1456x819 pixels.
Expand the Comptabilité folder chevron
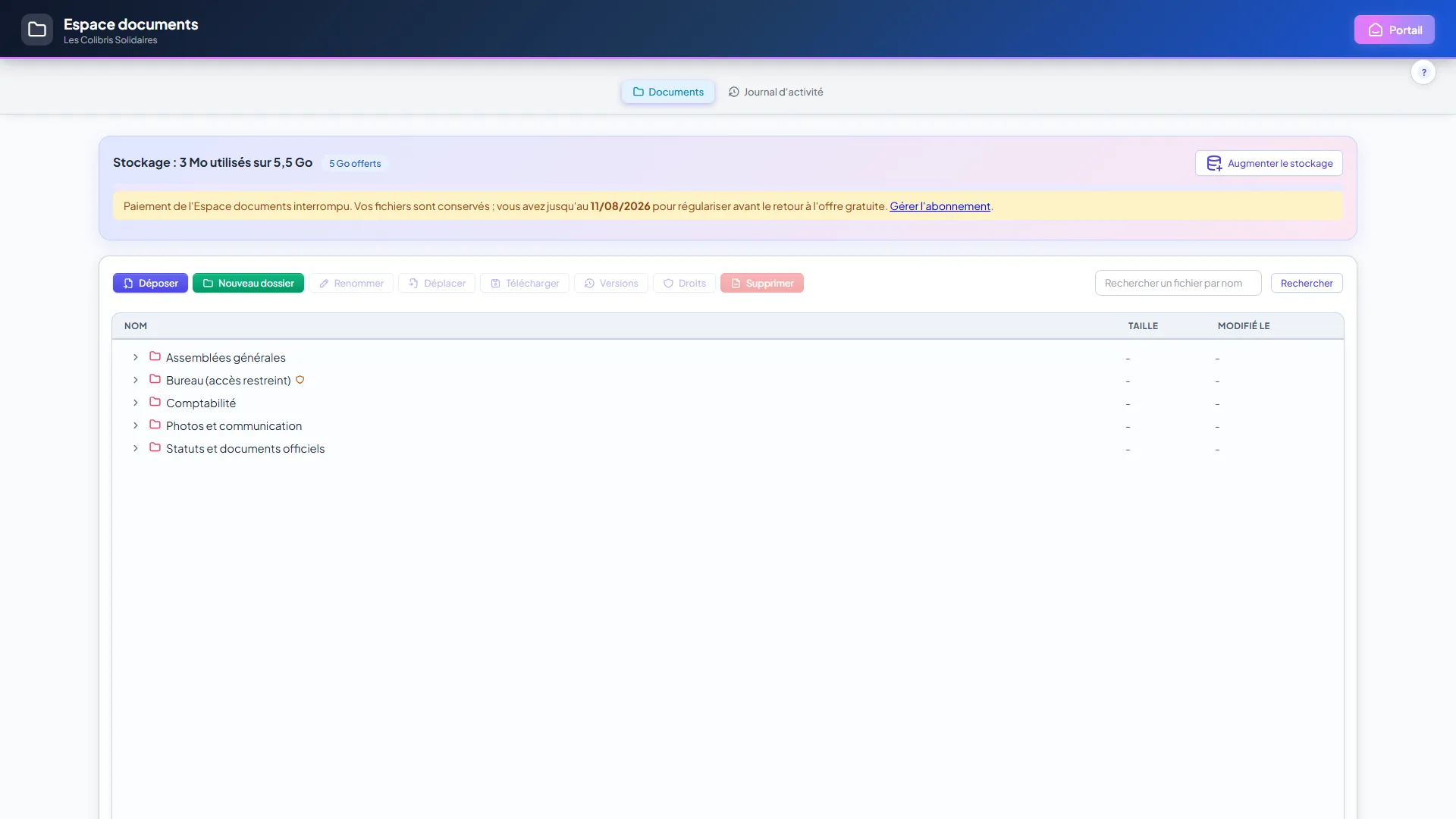tap(136, 403)
